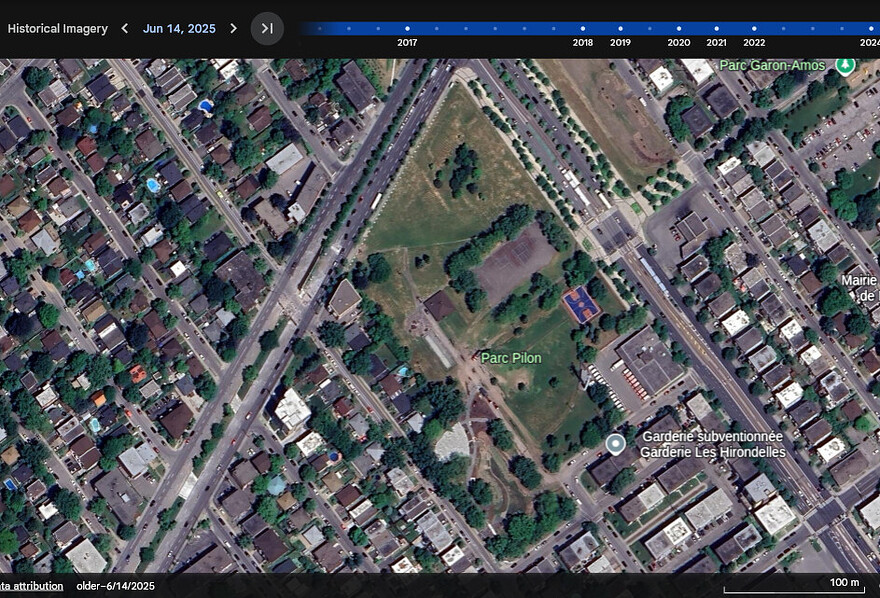The height and width of the screenshot is (598, 880).
Task: Click the 2022 year label
Action: point(754,43)
